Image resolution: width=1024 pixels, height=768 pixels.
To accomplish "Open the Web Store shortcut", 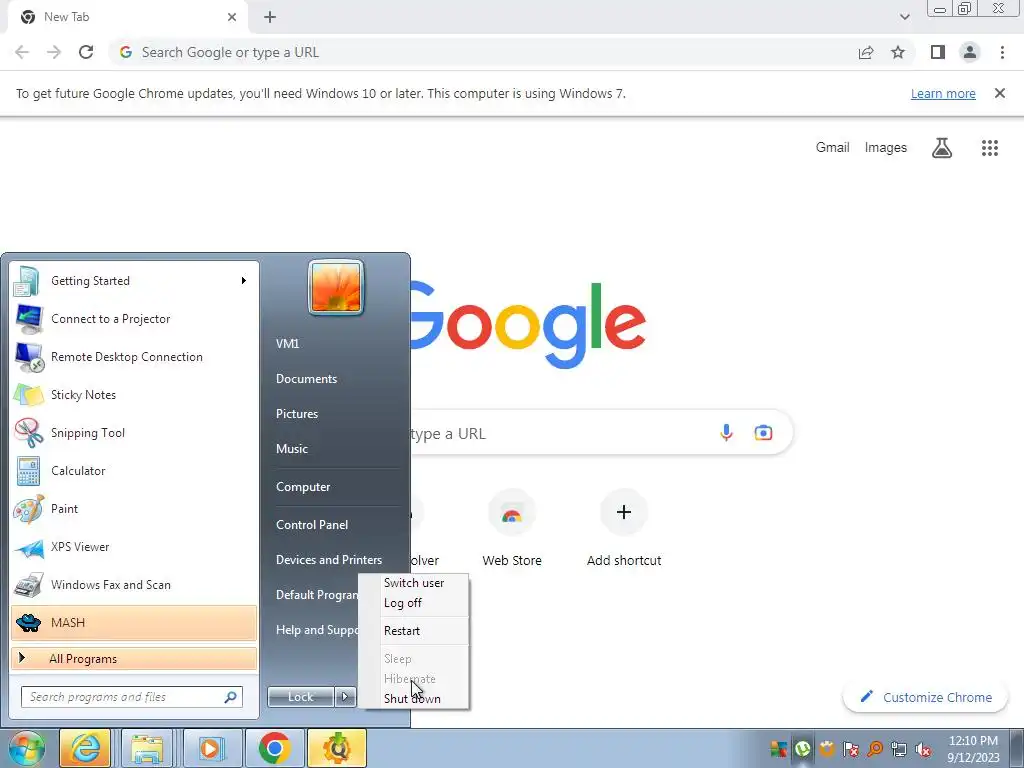I will point(512,529).
